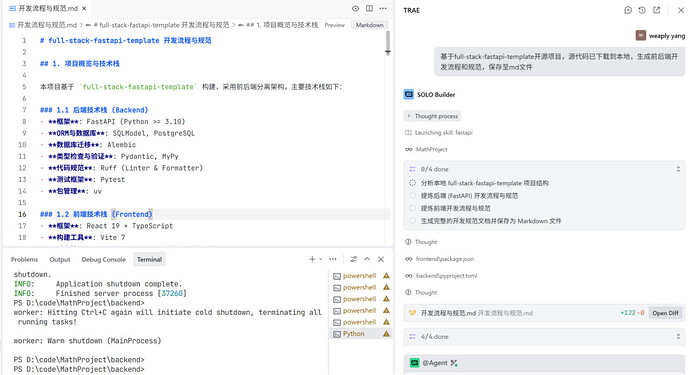Open the markdown preview eye icon

[356, 8]
